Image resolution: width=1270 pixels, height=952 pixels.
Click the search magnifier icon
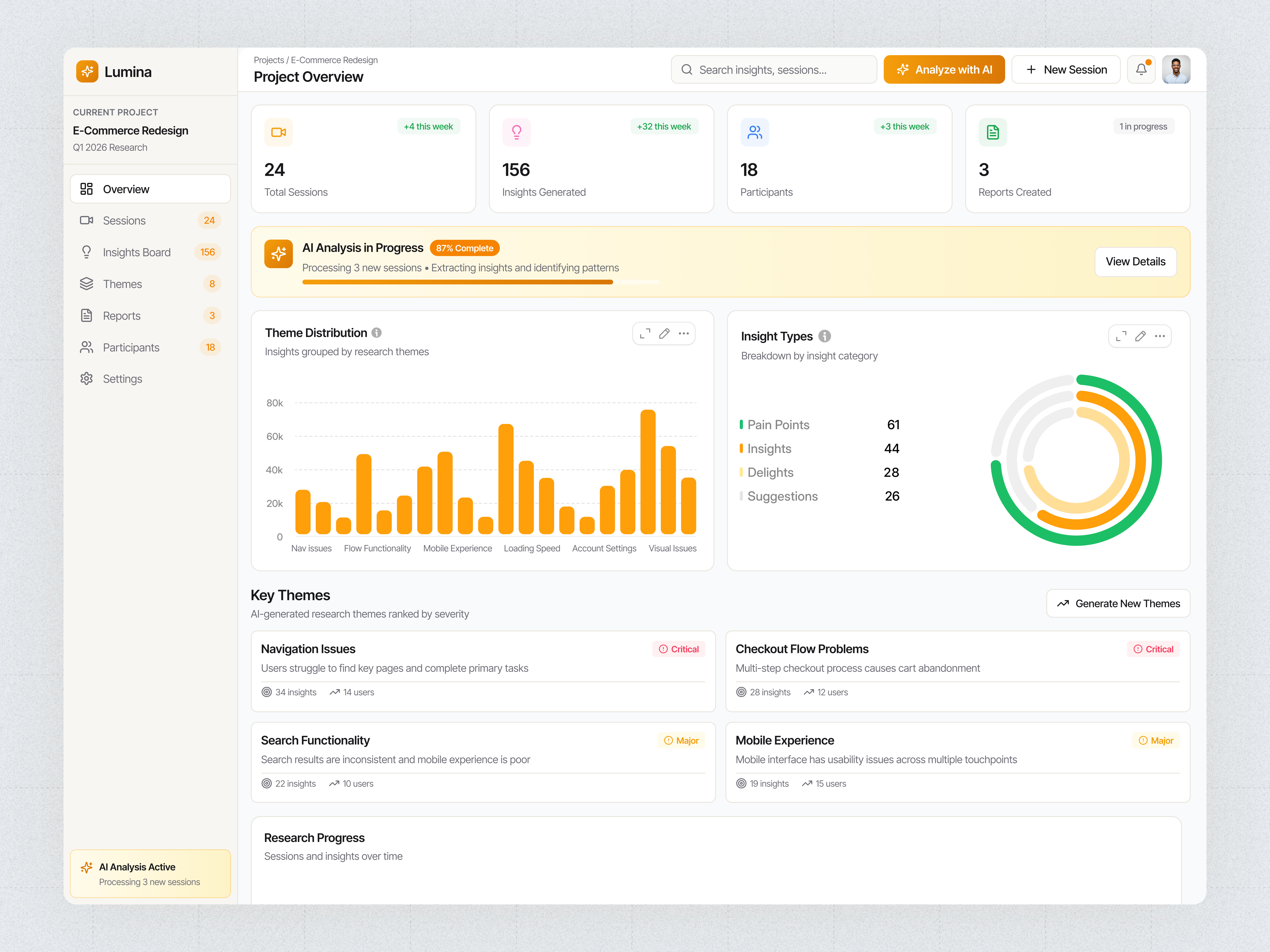pos(687,69)
